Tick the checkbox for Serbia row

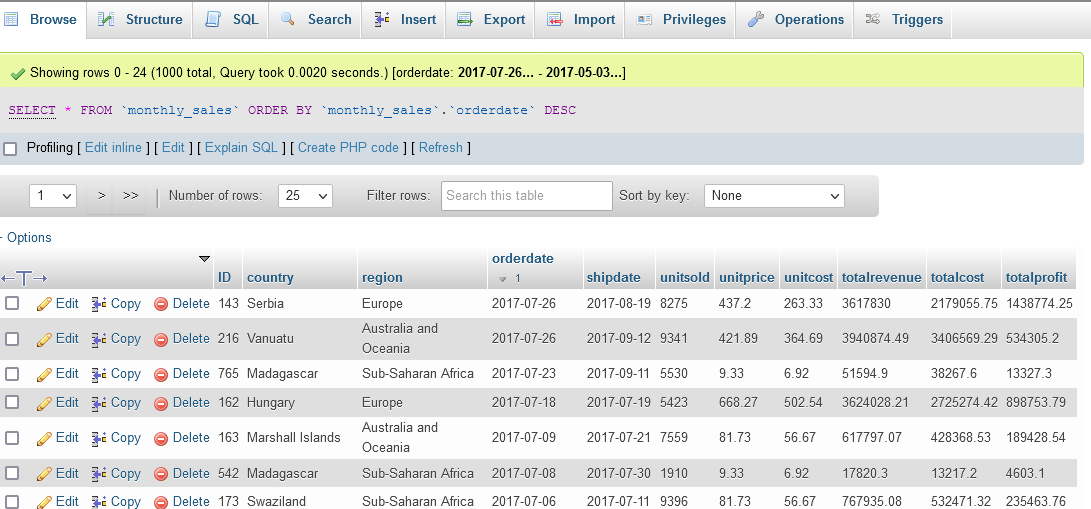coord(12,303)
